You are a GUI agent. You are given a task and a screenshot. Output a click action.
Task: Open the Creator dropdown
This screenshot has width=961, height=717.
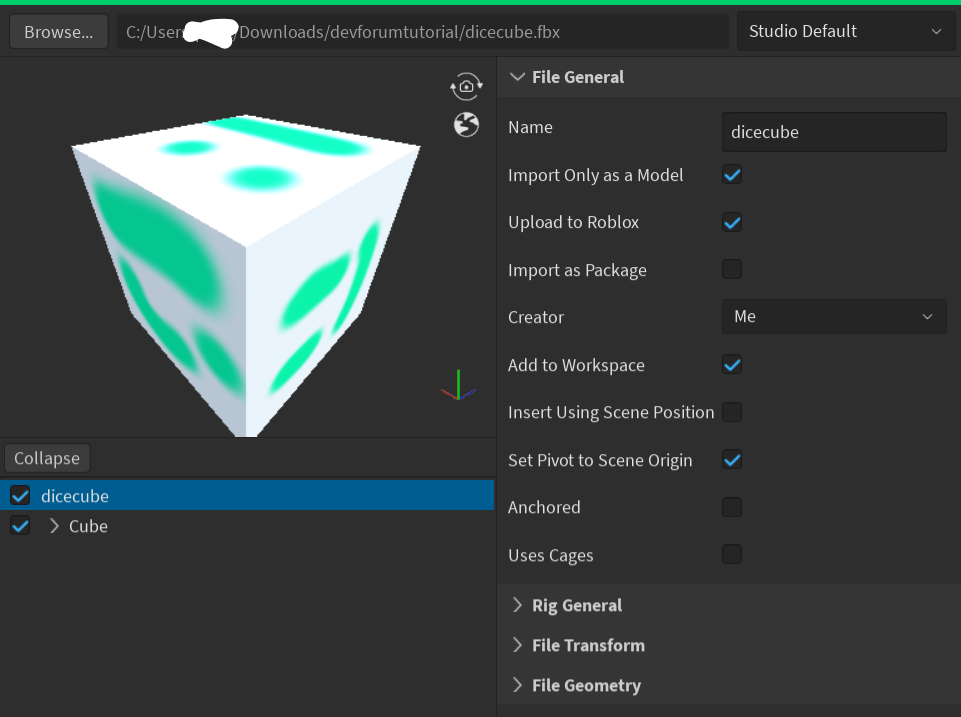pyautogui.click(x=833, y=316)
